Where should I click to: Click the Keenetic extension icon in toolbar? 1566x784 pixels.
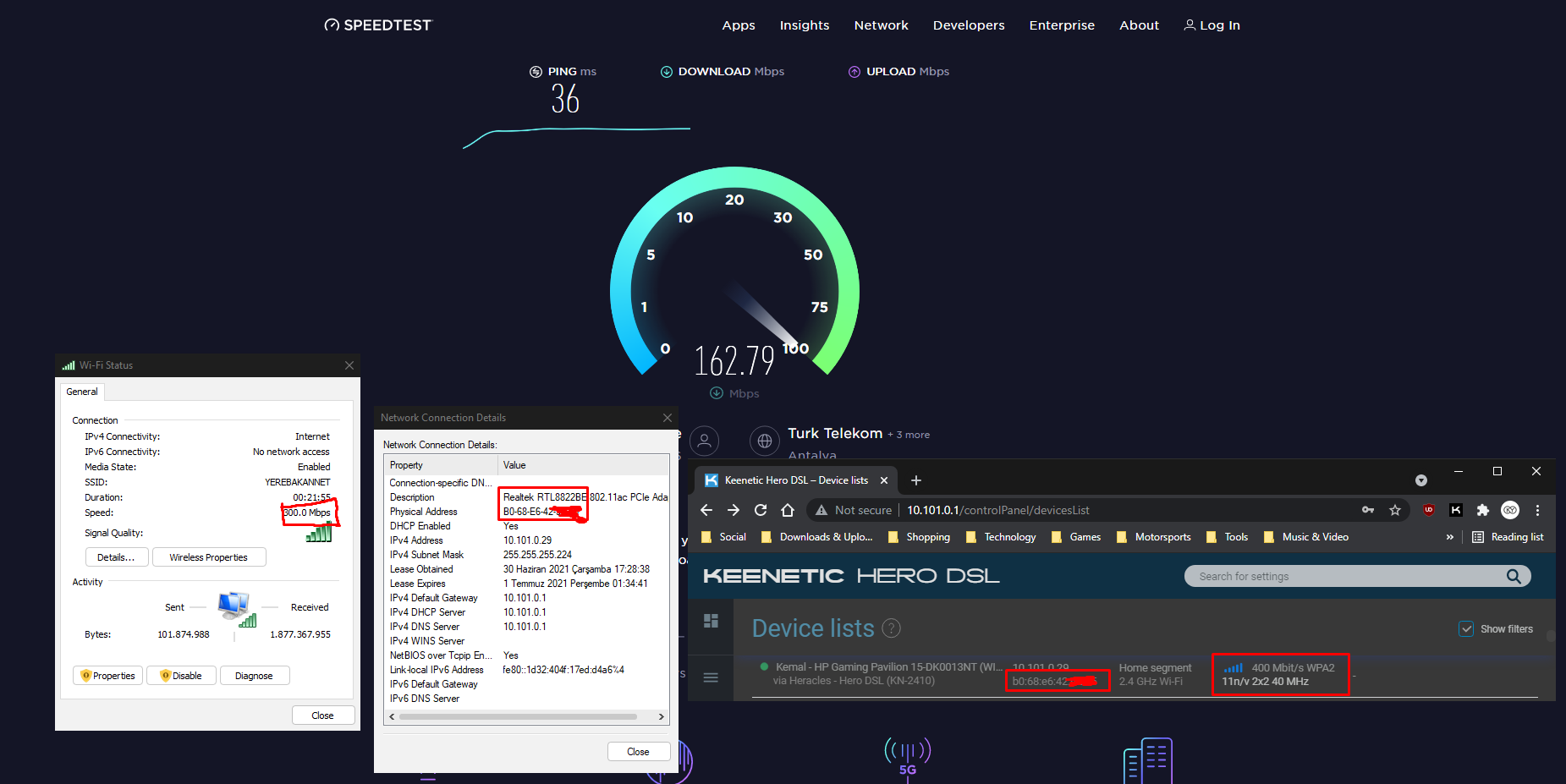click(1456, 510)
